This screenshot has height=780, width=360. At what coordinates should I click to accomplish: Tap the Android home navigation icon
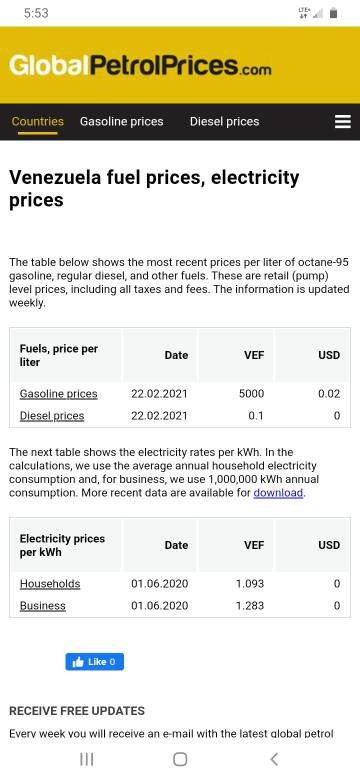pyautogui.click(x=180, y=759)
